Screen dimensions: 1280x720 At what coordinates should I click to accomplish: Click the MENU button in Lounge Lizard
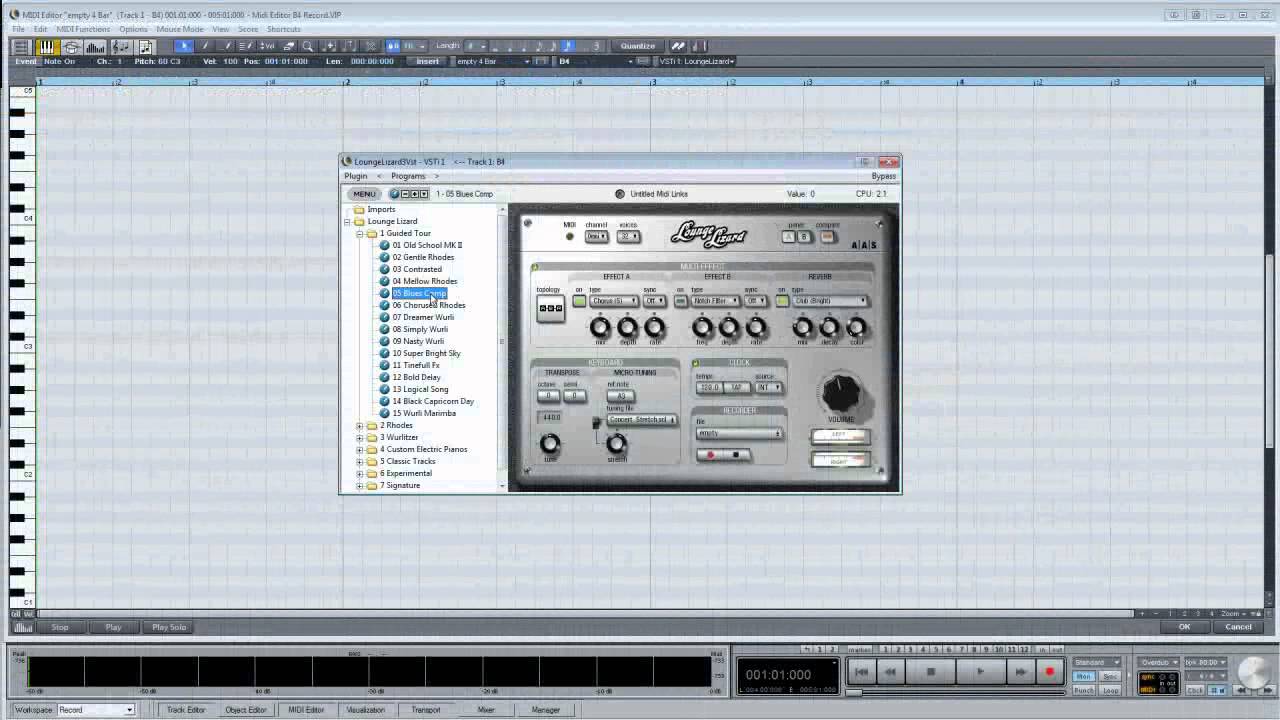[x=364, y=194]
